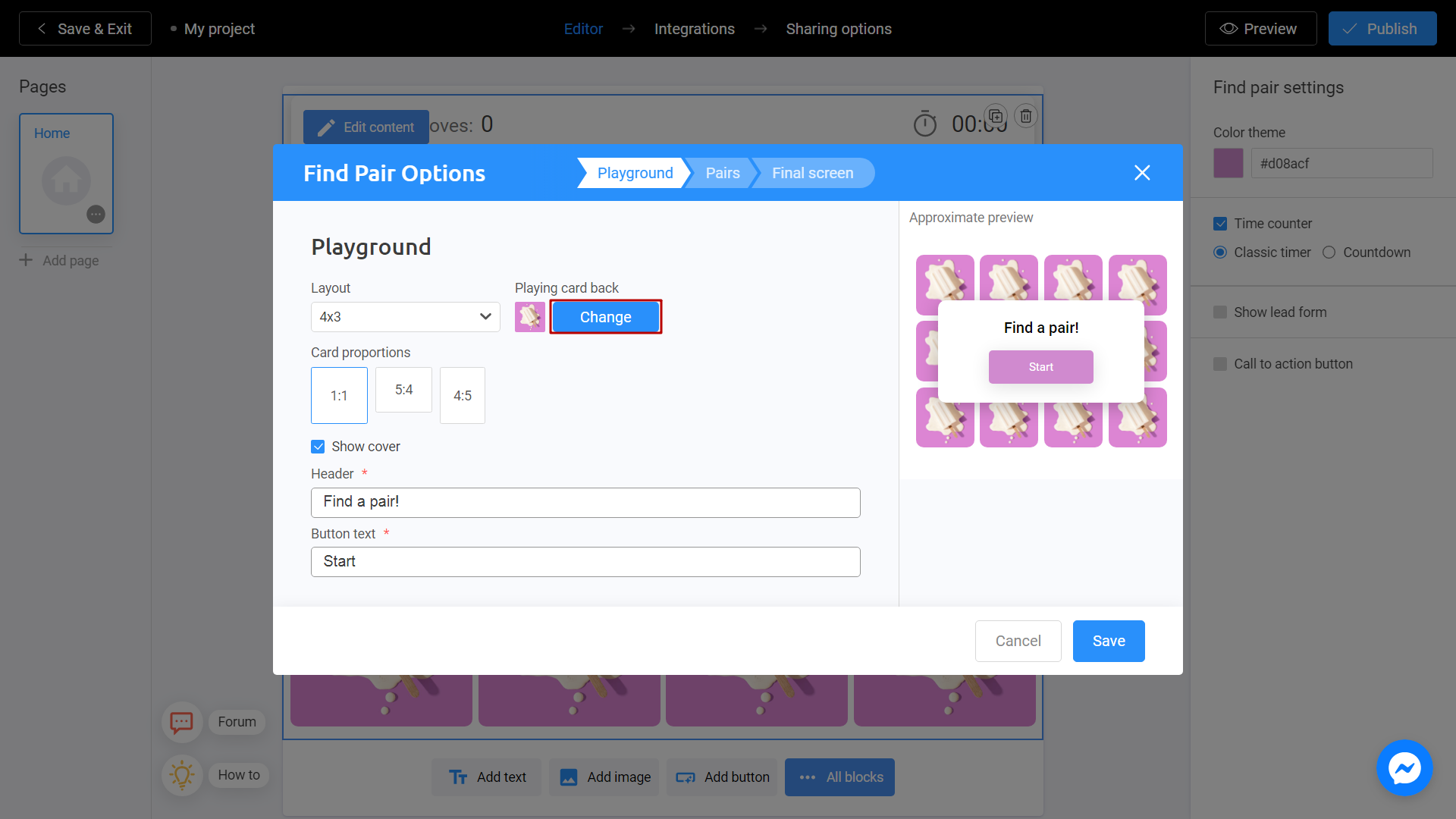This screenshot has height=819, width=1456.
Task: Select the Countdown radio button
Action: 1329,253
